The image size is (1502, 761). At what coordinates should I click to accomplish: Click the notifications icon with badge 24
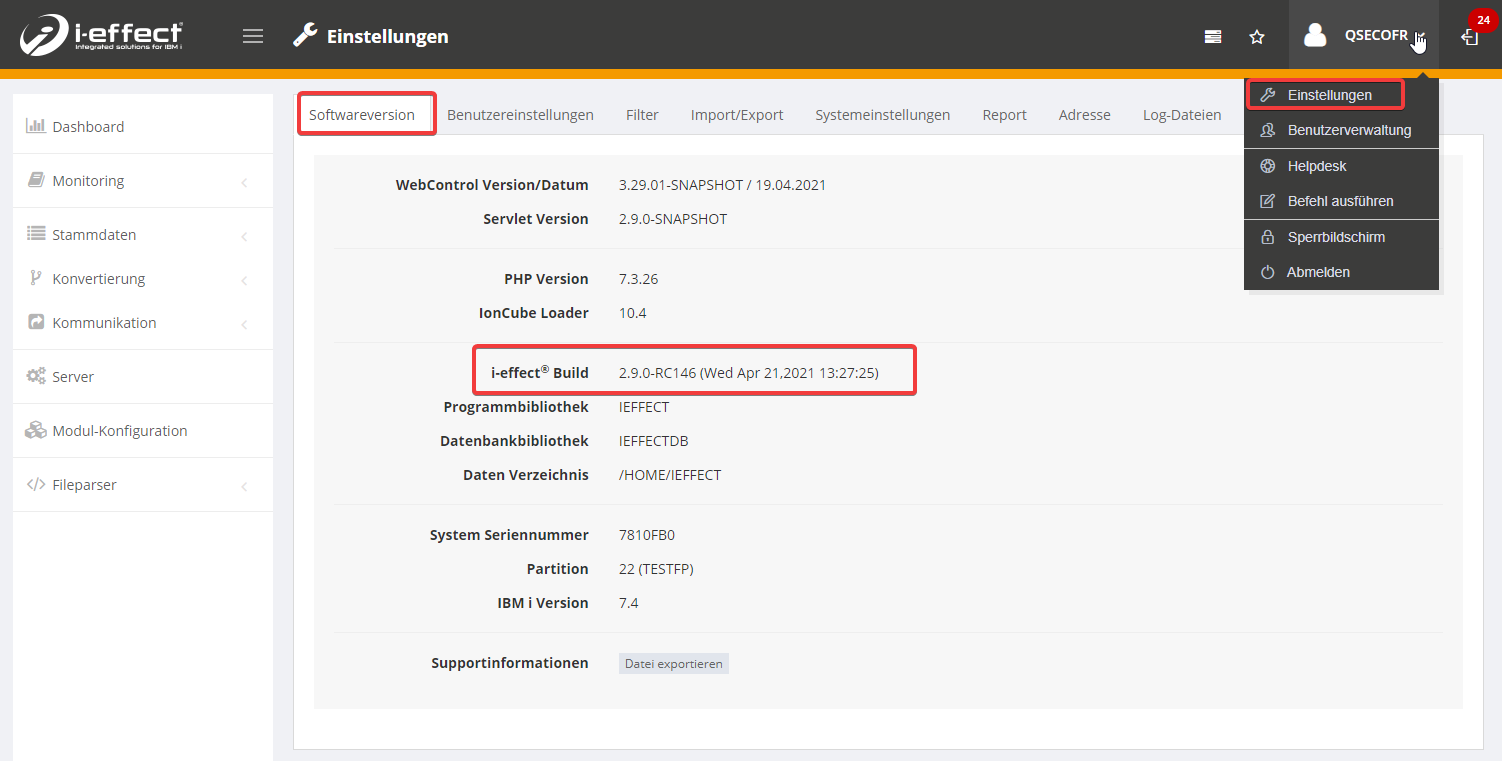(1470, 36)
